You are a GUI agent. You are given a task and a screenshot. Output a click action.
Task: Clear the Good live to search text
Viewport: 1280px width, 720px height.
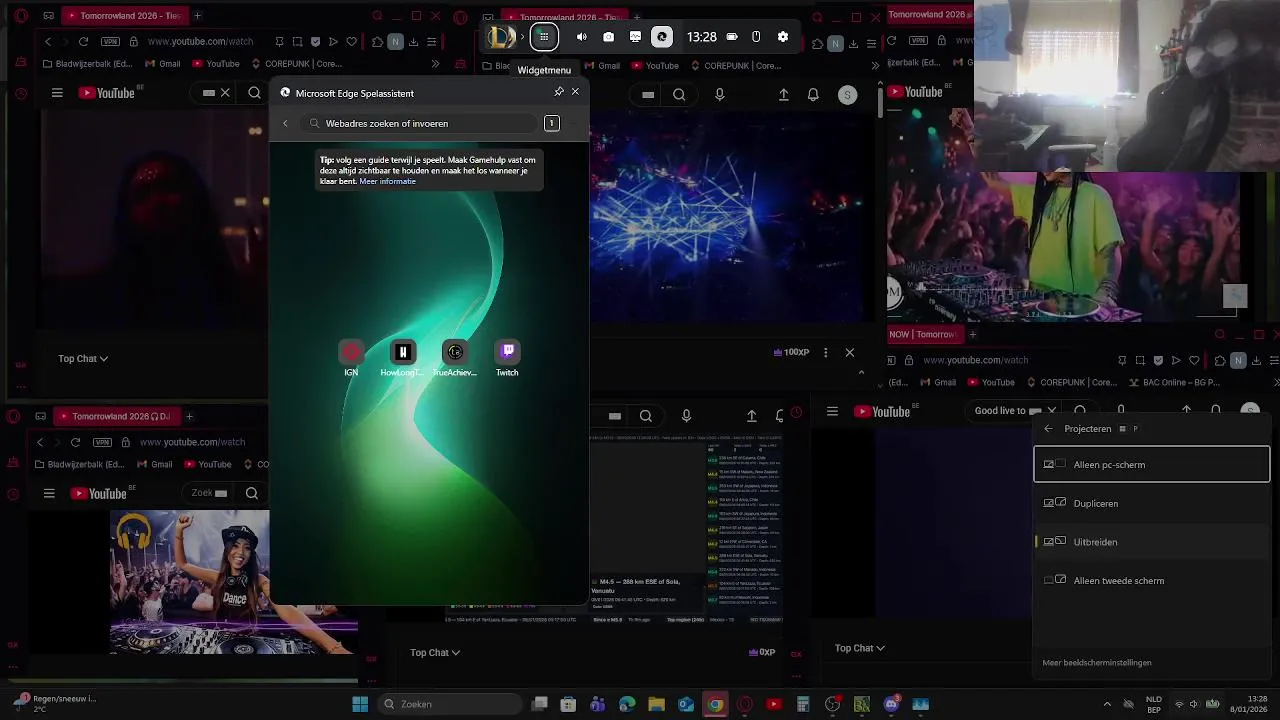pos(1052,411)
